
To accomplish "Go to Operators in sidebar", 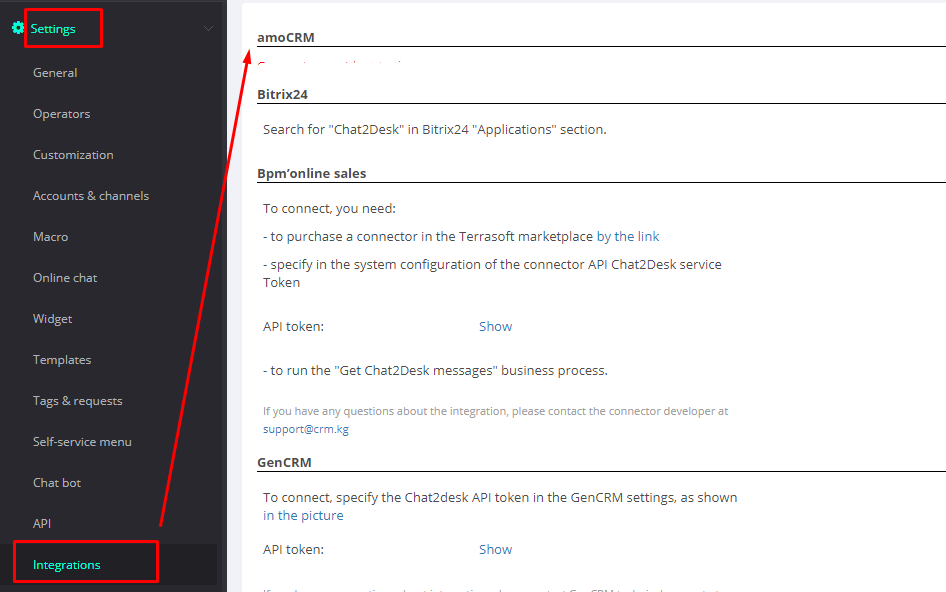I will pyautogui.click(x=61, y=114).
